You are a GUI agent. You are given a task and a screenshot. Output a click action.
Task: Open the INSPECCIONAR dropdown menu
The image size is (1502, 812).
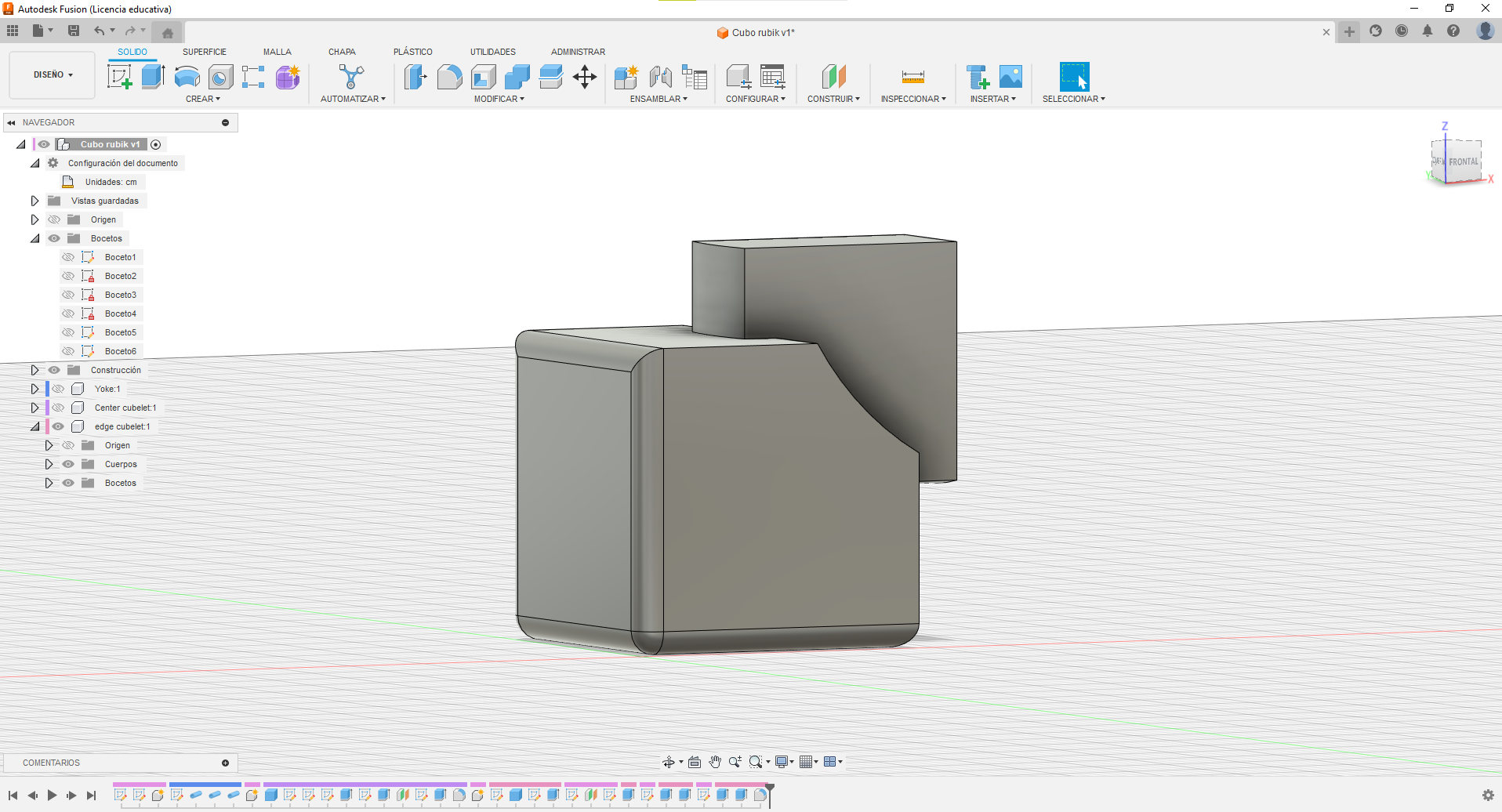pyautogui.click(x=913, y=99)
